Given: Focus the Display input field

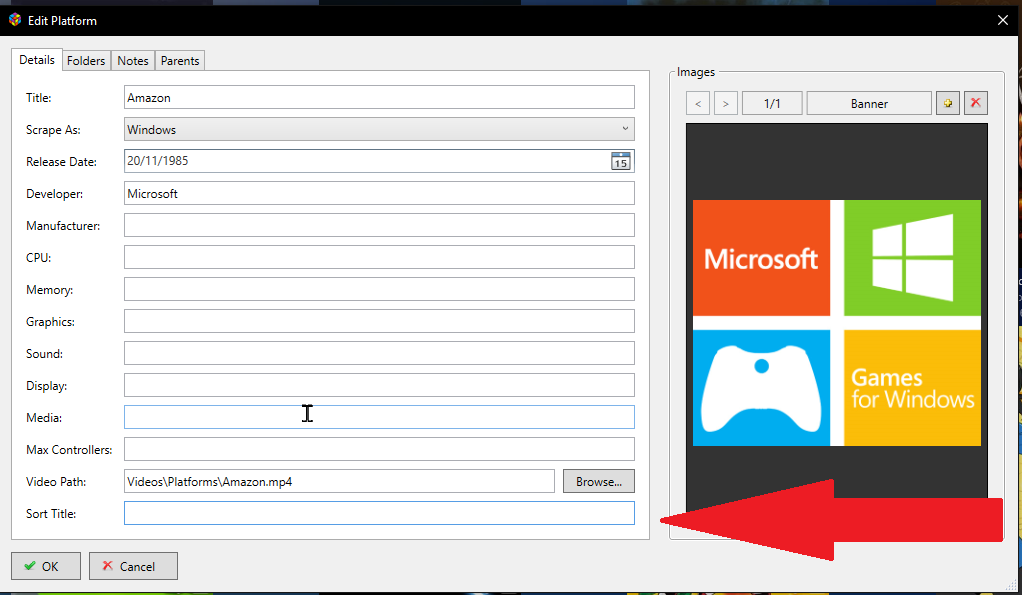Looking at the screenshot, I should (379, 385).
